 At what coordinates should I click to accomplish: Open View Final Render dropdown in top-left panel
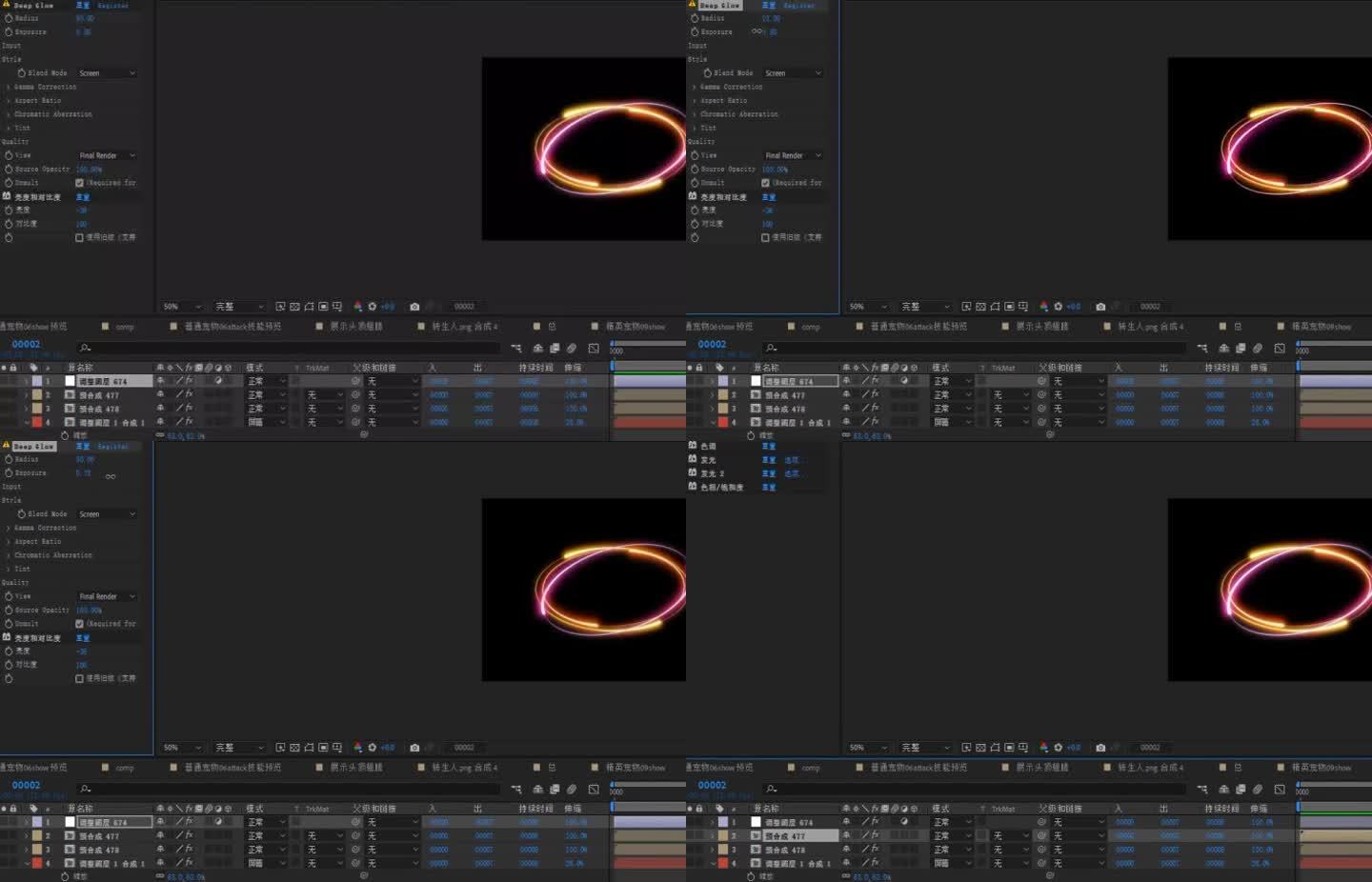click(107, 155)
